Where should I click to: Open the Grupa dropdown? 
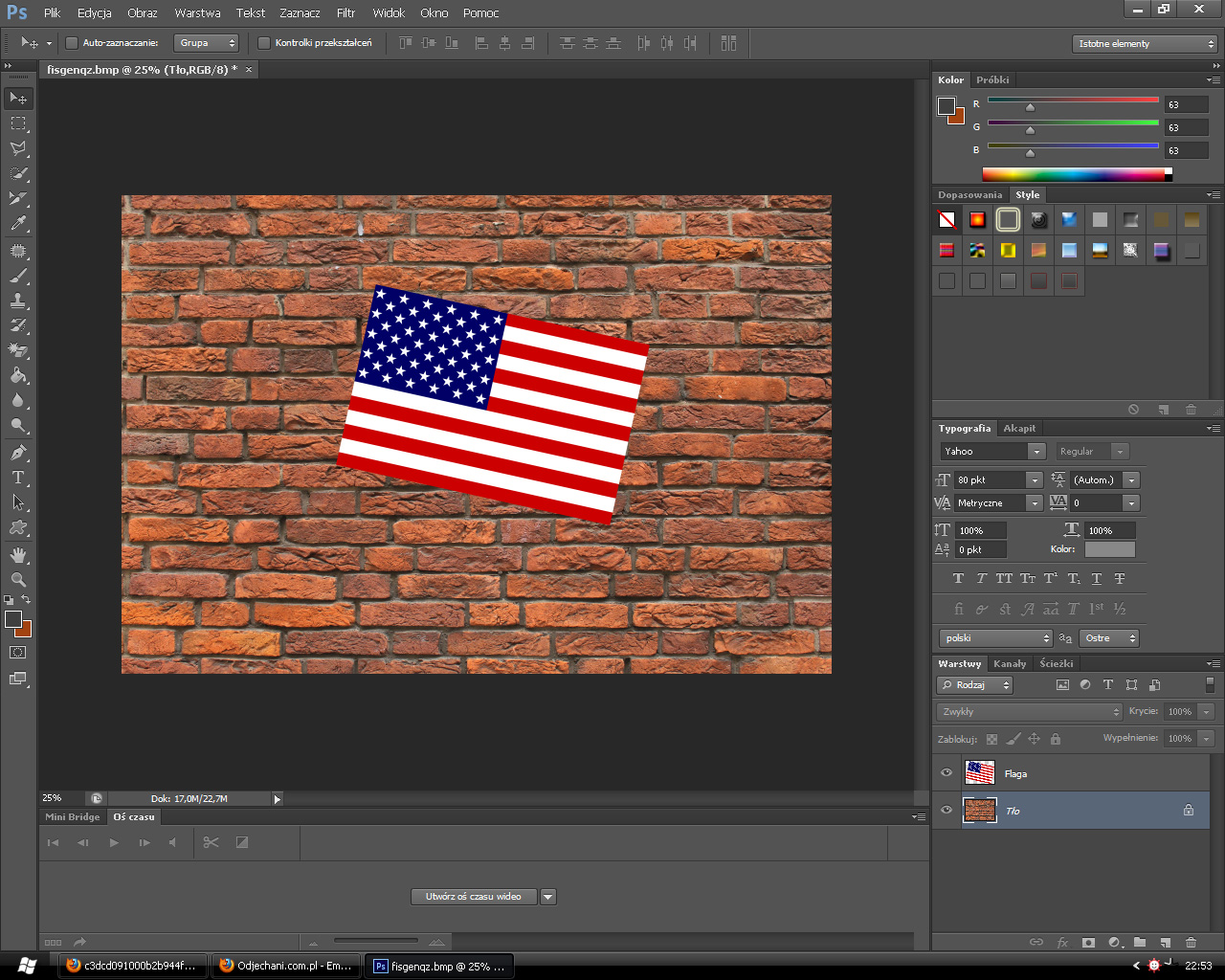click(206, 43)
